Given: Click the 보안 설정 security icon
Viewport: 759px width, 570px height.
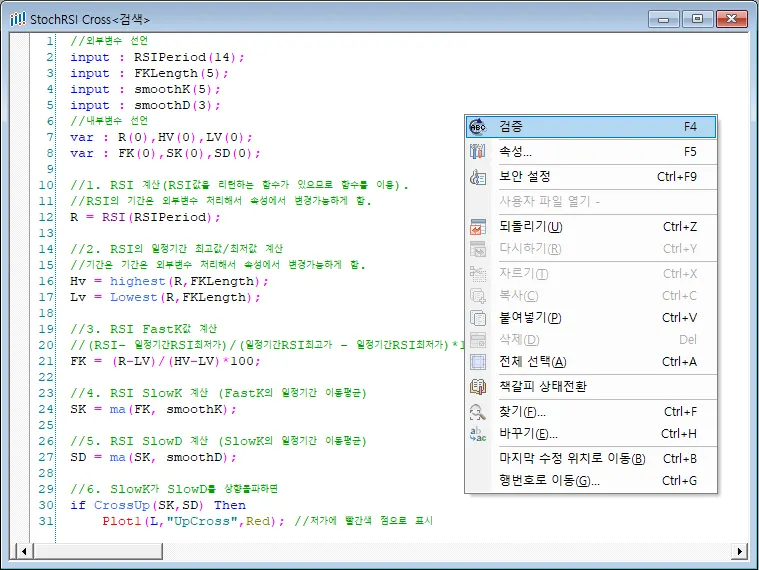Looking at the screenshot, I should (x=477, y=177).
